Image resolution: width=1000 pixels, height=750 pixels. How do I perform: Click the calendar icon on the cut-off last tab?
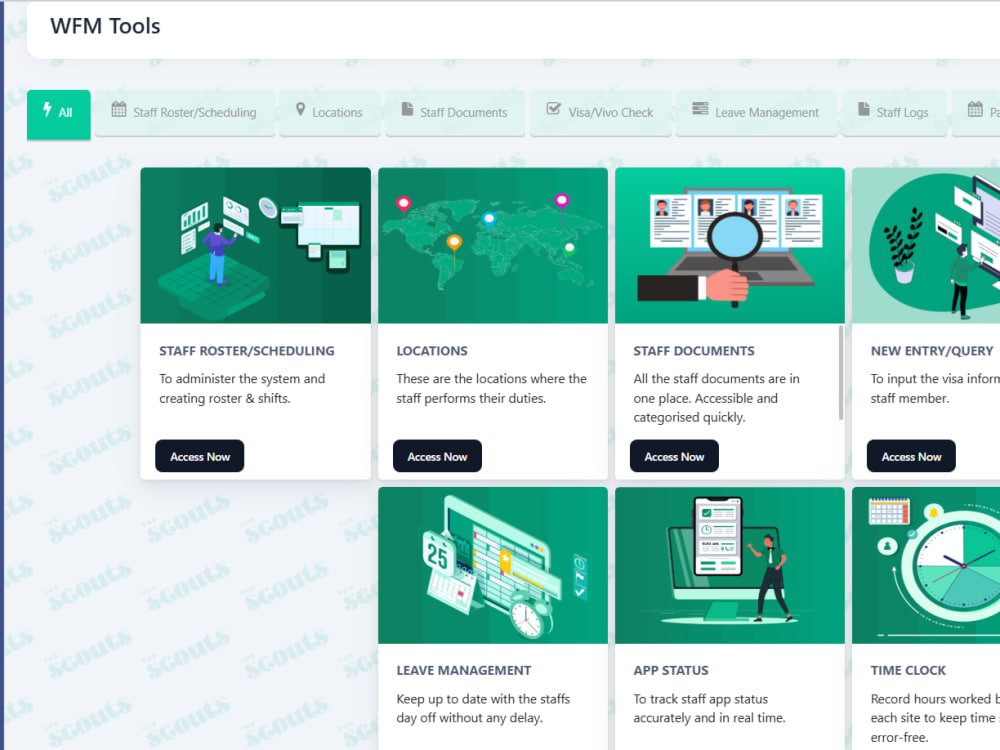click(x=975, y=109)
